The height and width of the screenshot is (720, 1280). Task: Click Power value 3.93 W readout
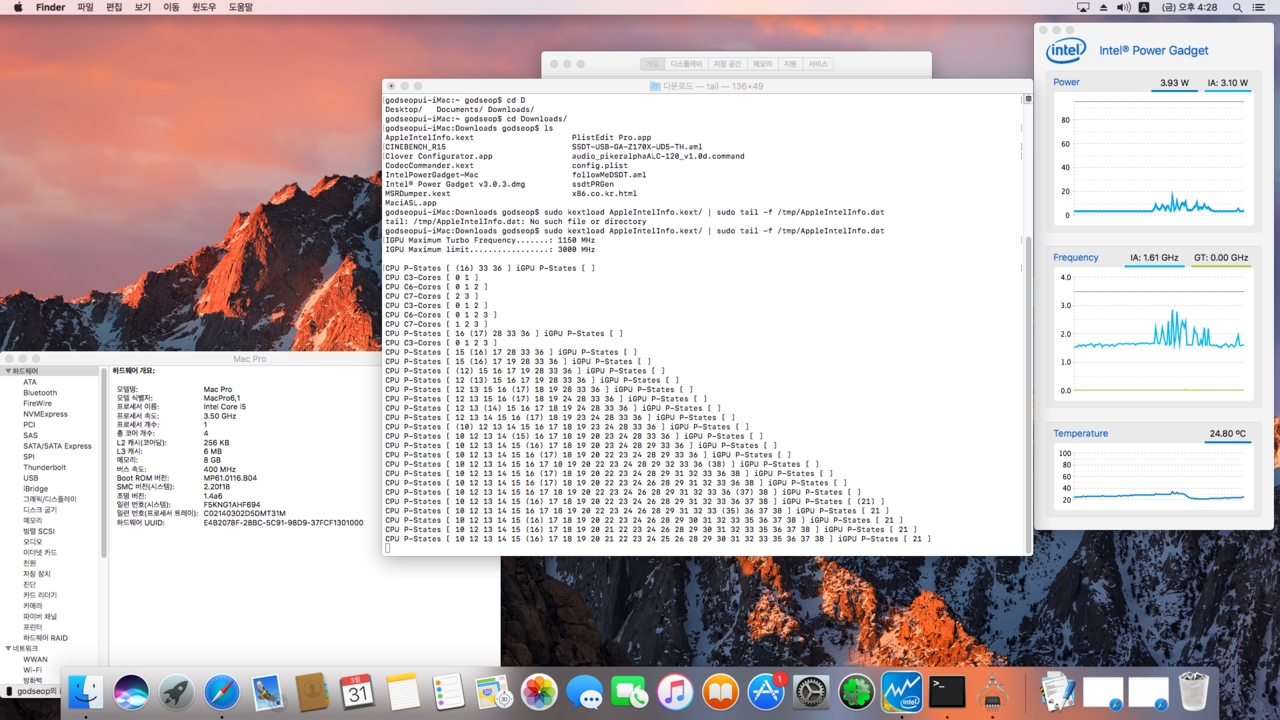[x=1174, y=83]
